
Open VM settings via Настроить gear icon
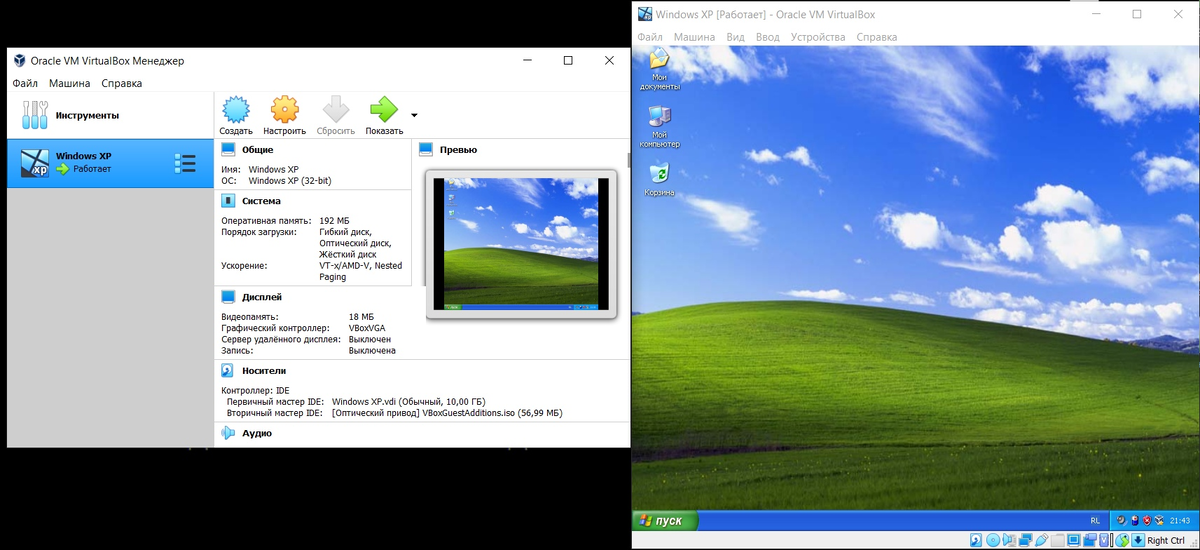pos(285,110)
